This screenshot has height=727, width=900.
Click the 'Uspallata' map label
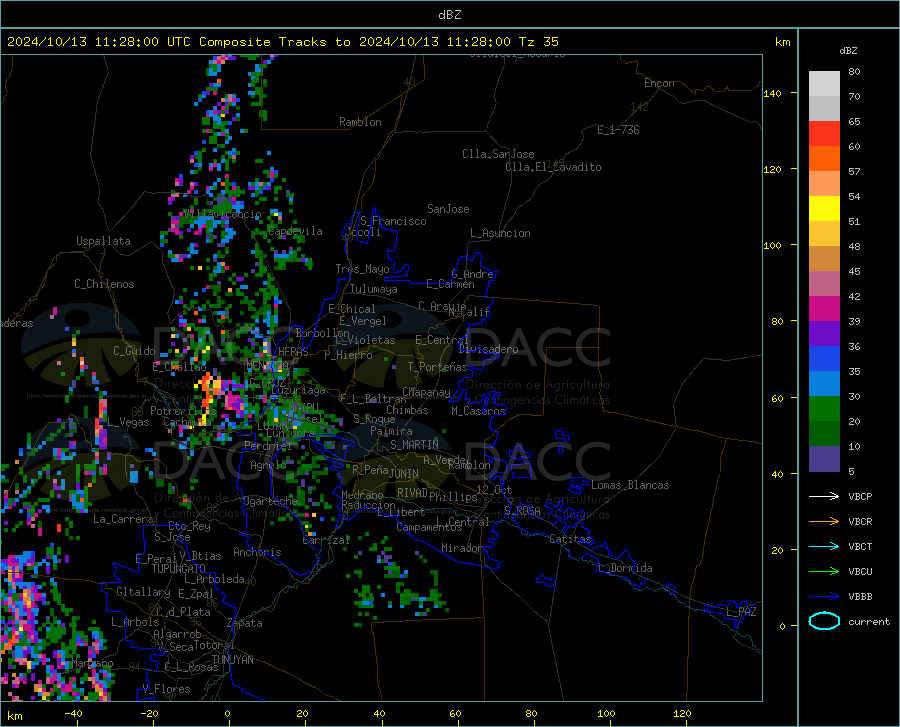[103, 241]
